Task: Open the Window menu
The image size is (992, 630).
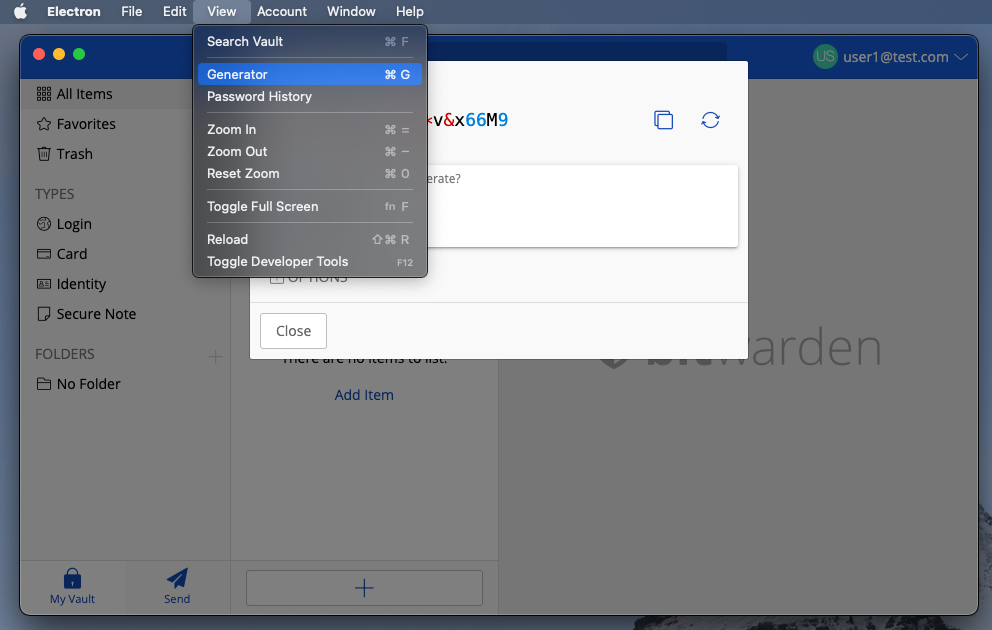Action: coord(351,11)
